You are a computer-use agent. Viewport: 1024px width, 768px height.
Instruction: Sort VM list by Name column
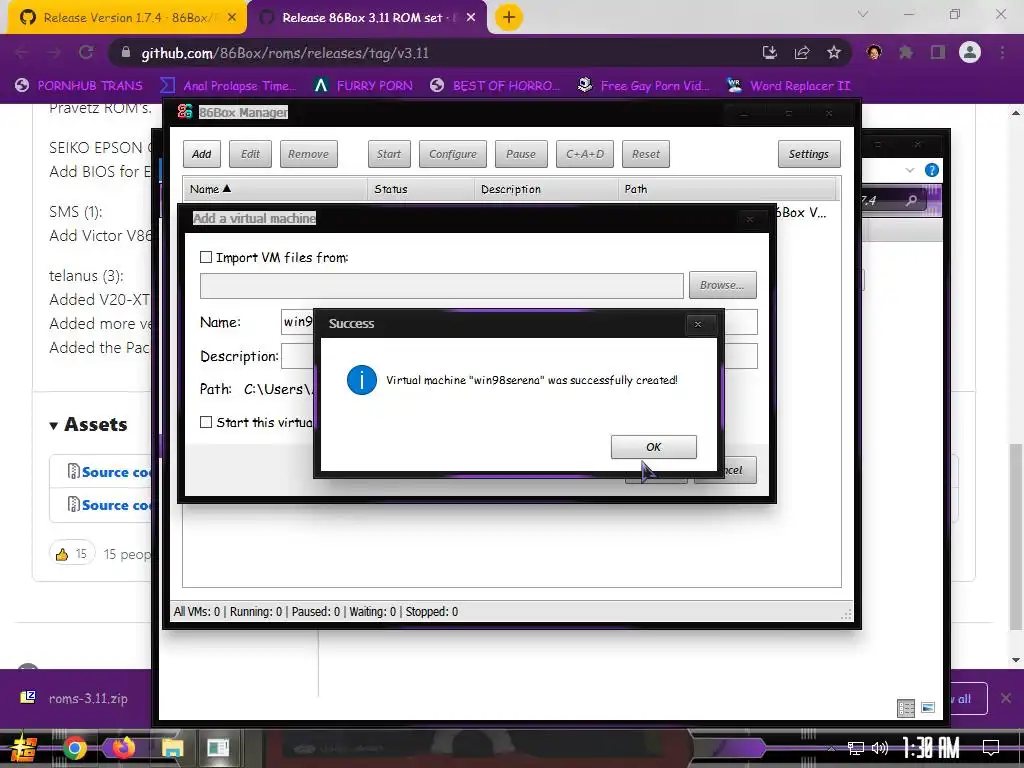coord(275,189)
